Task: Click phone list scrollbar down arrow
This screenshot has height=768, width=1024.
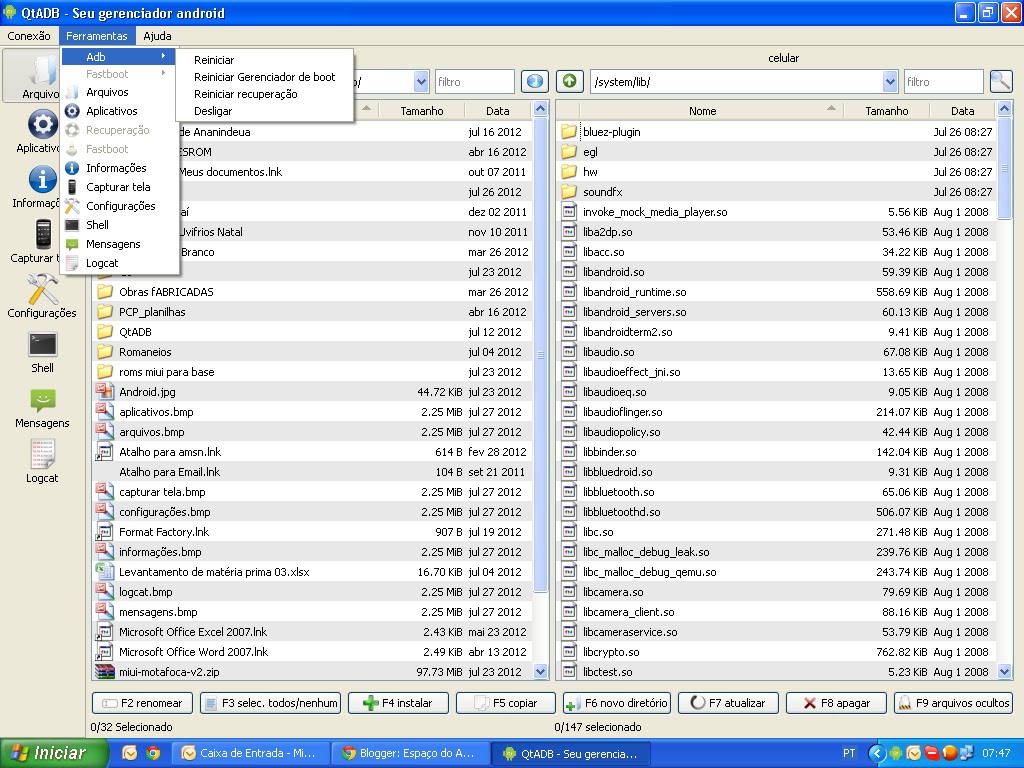Action: (x=1004, y=671)
